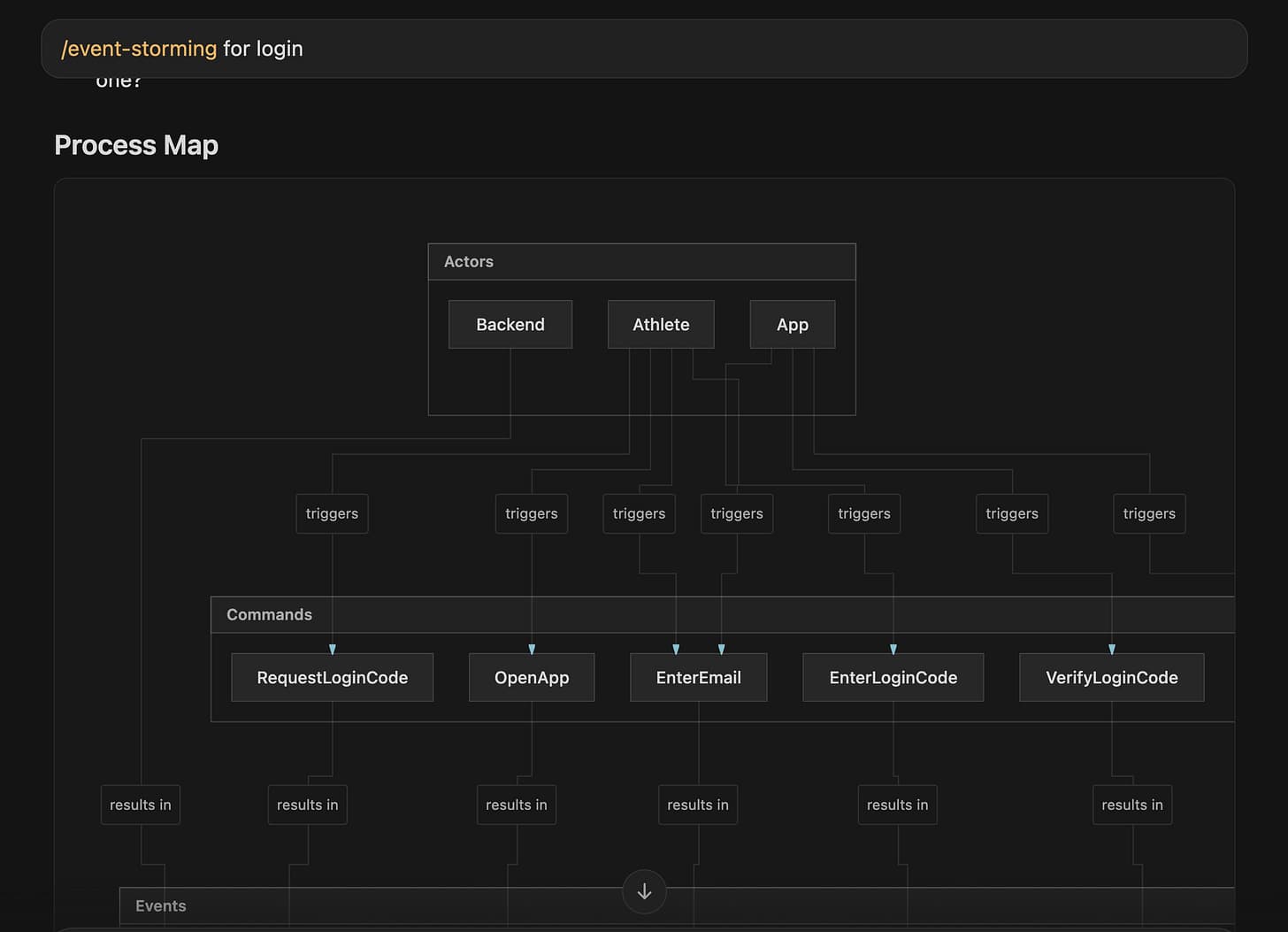The width and height of the screenshot is (1288, 932).
Task: Click the triggers label pointing to RequestLoginCode
Action: 332,514
